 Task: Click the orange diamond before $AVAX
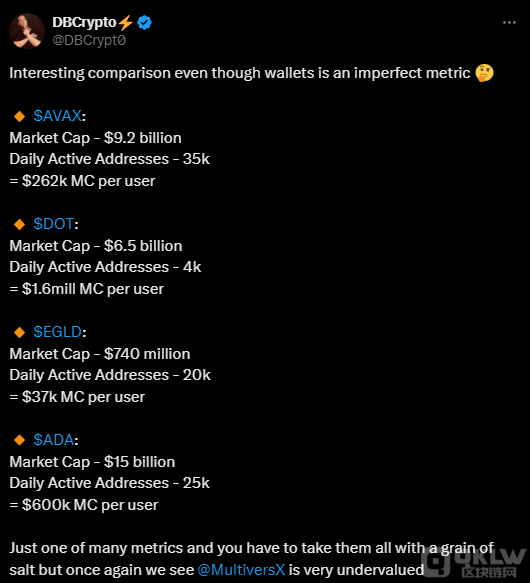tap(19, 116)
